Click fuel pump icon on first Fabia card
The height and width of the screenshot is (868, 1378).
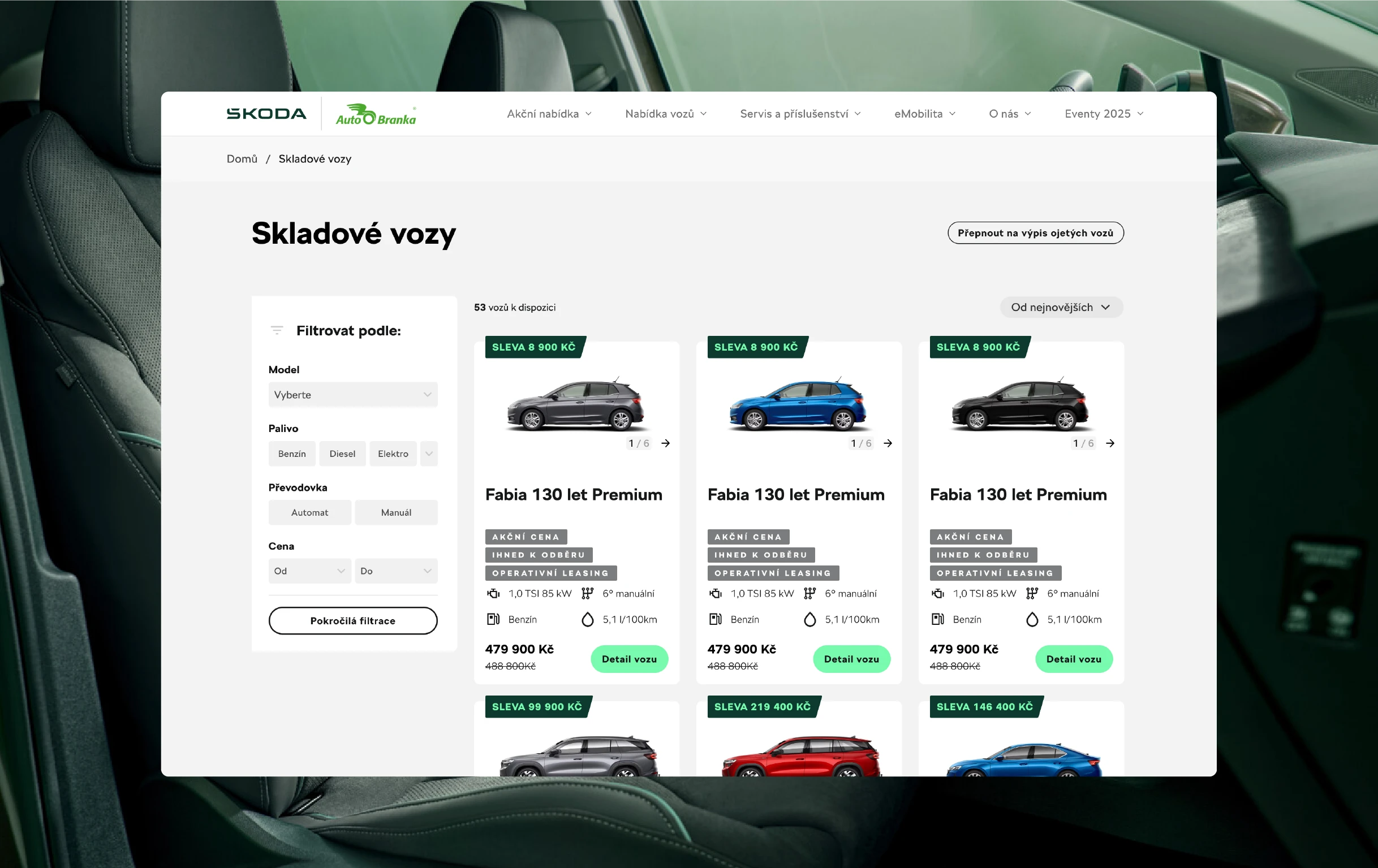493,619
